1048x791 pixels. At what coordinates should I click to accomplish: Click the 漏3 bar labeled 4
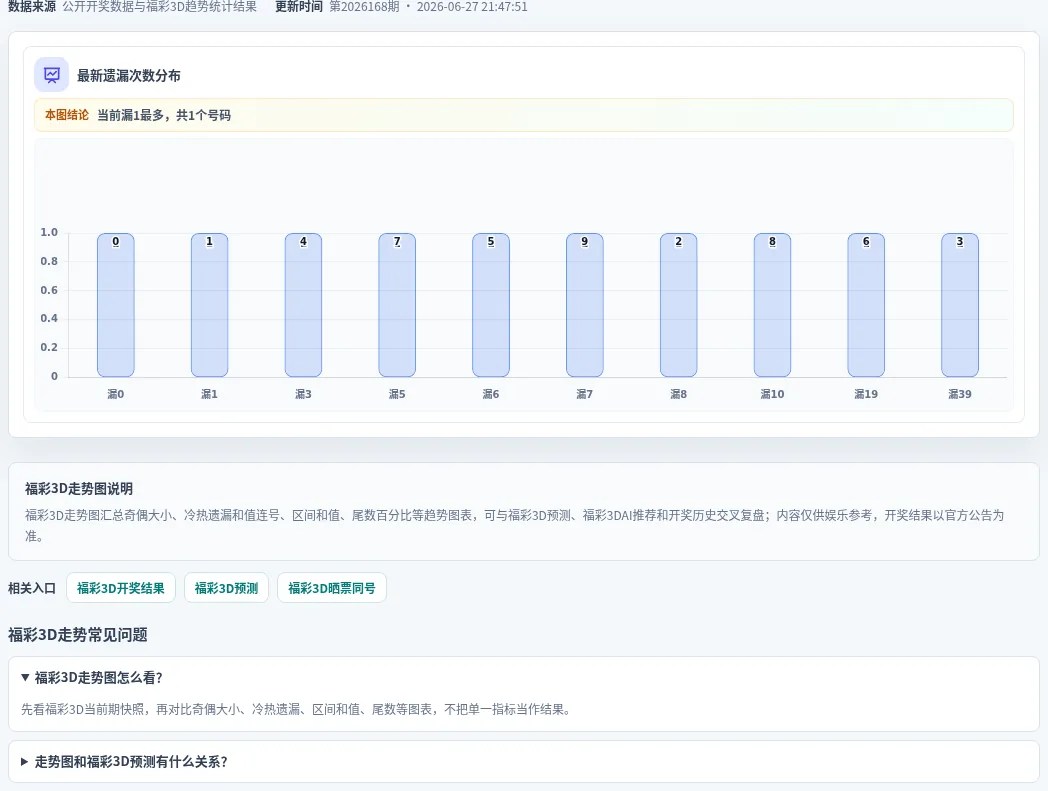[x=303, y=305]
